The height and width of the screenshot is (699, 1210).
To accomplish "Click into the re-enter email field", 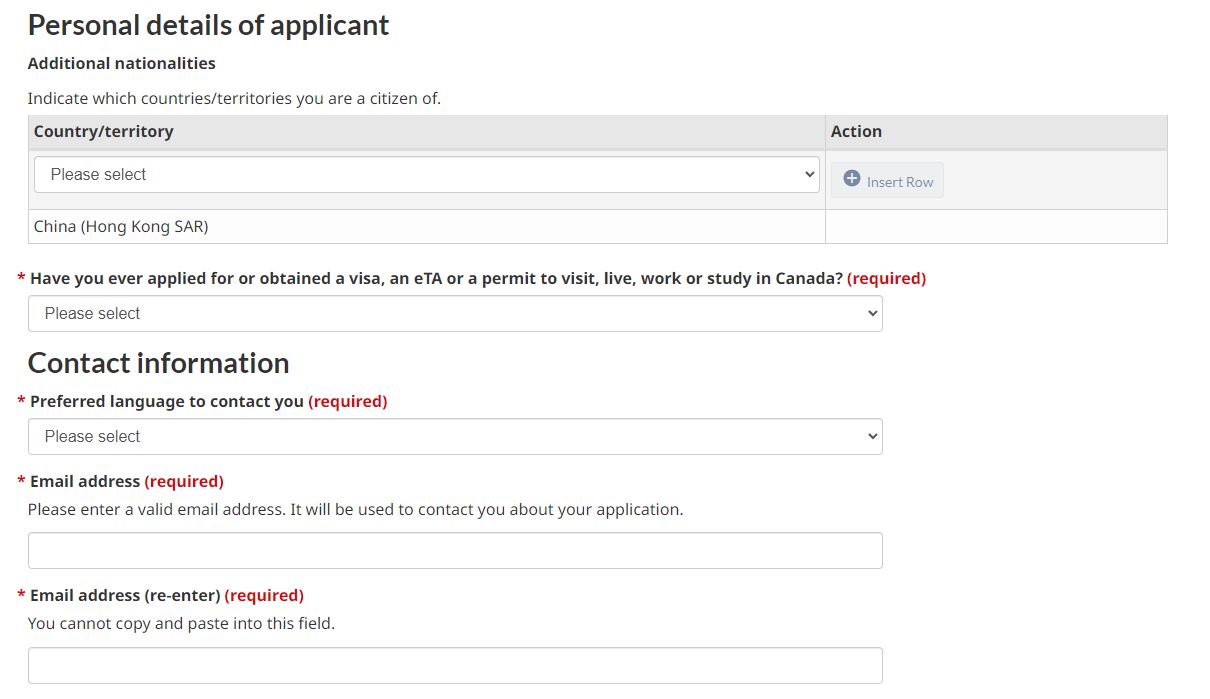I will [x=455, y=665].
